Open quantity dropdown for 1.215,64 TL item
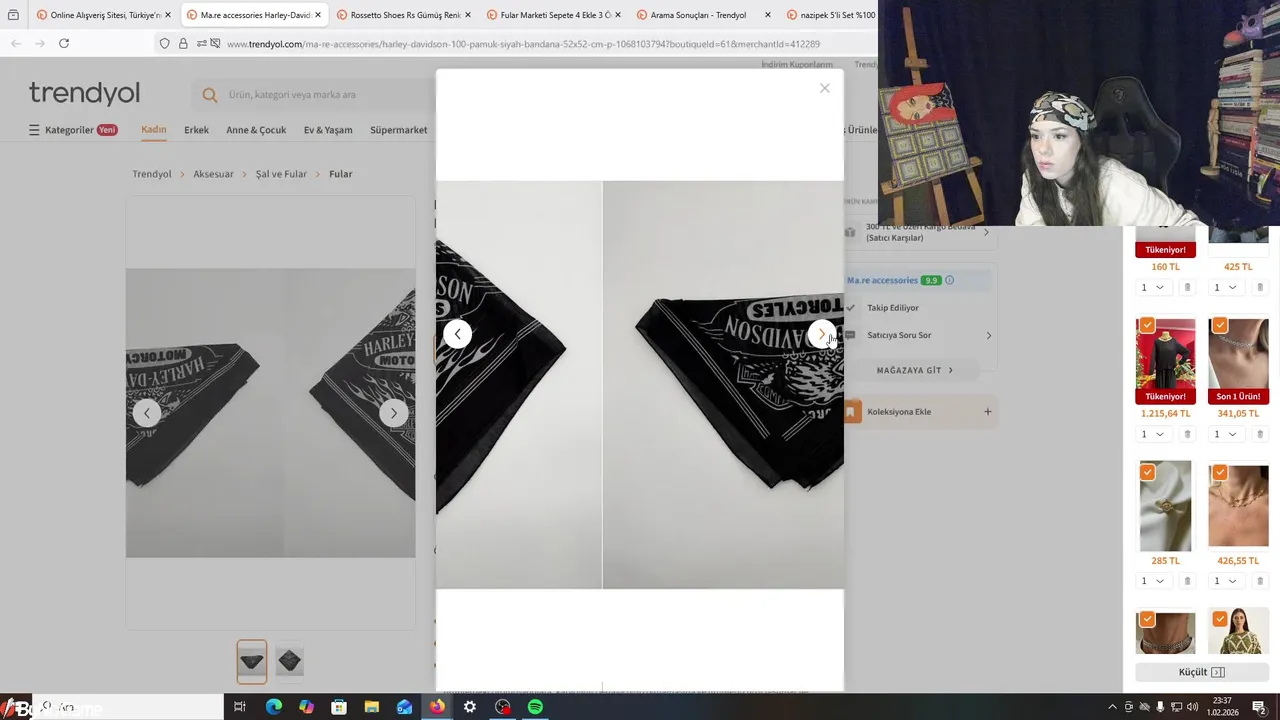 click(x=1153, y=434)
